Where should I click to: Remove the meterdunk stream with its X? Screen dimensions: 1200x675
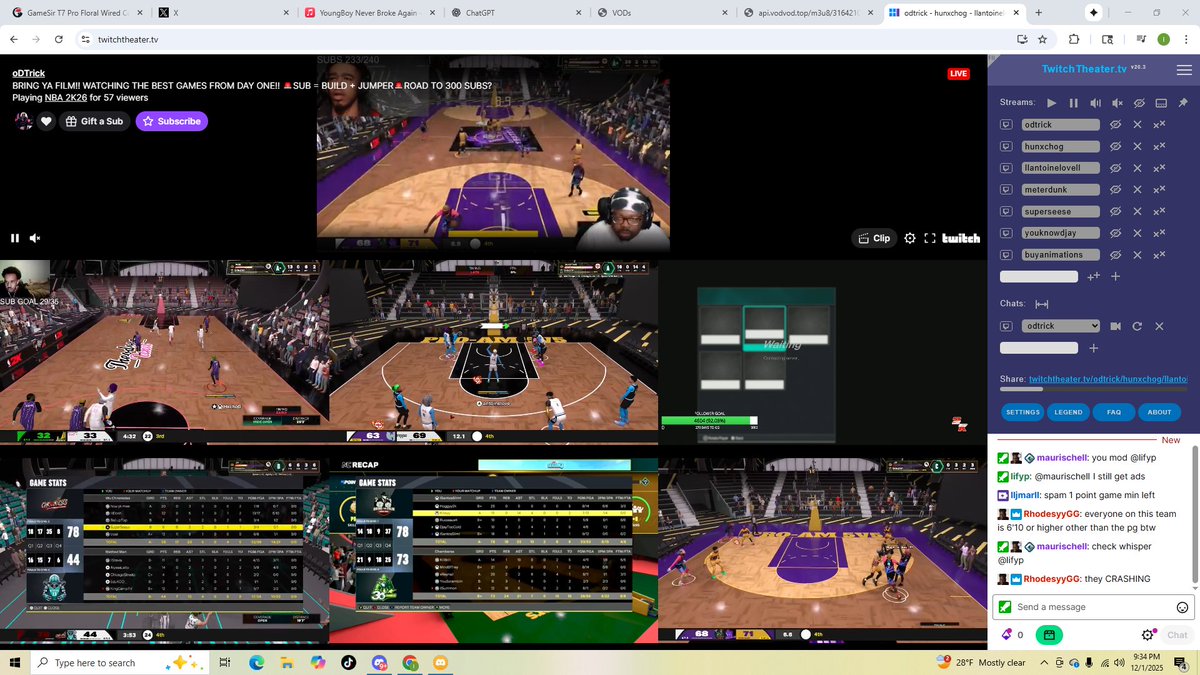click(1137, 190)
